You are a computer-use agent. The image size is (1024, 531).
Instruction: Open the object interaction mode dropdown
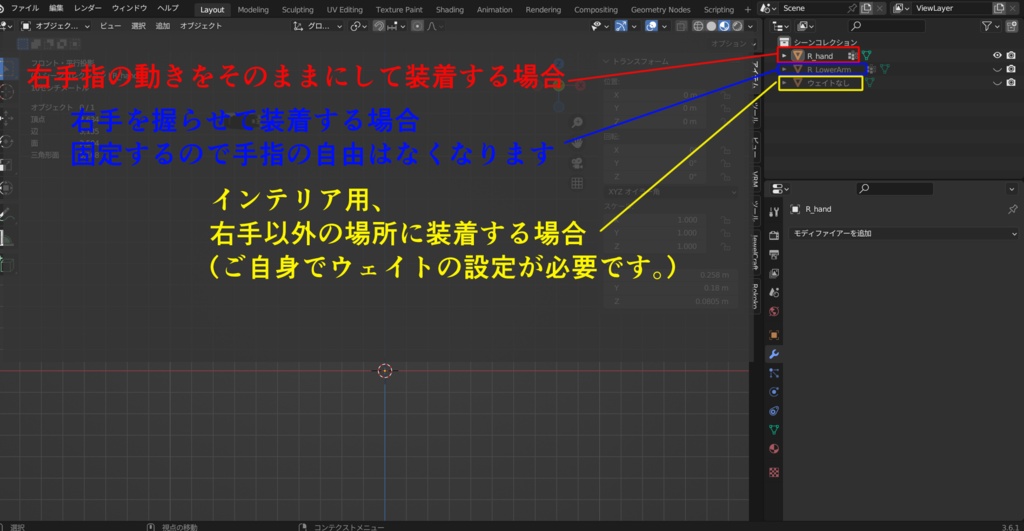pos(56,26)
